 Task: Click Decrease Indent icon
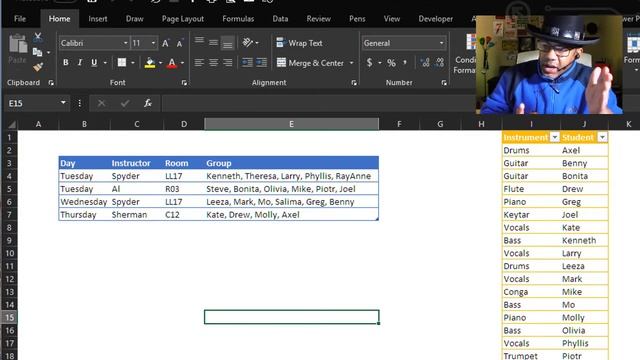[x=247, y=62]
